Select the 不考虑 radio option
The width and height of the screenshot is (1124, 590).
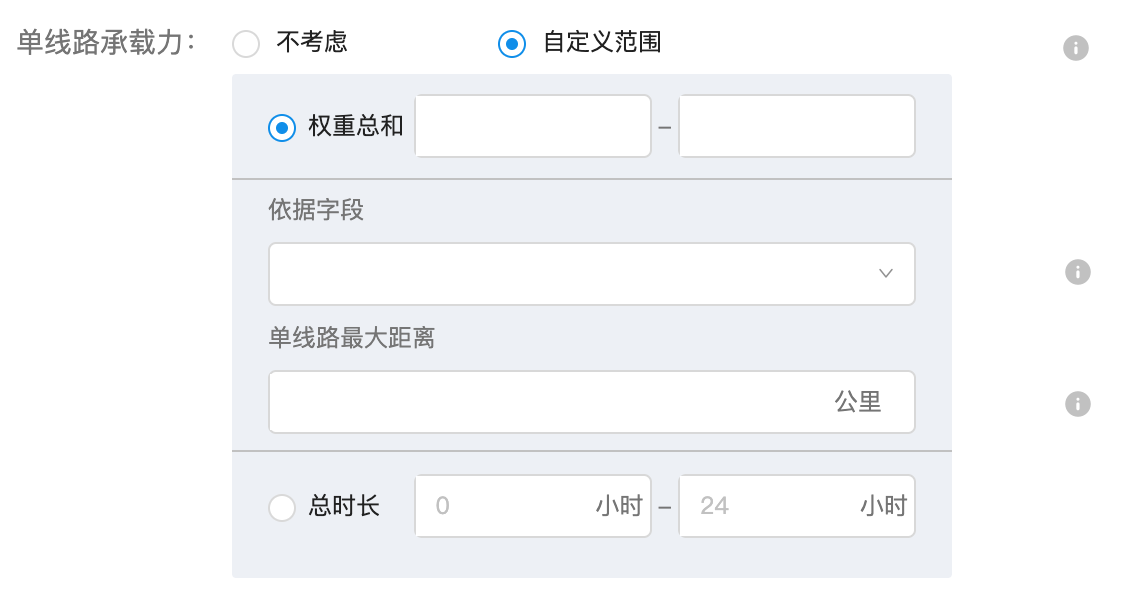(x=246, y=44)
